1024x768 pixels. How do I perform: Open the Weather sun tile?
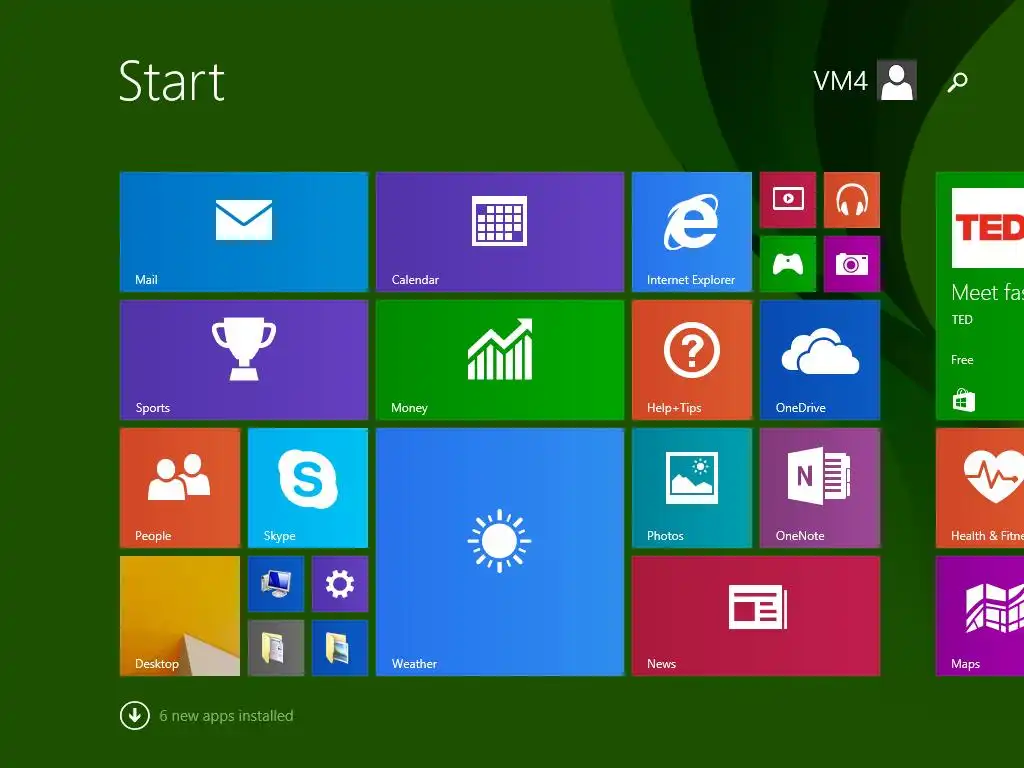click(x=500, y=552)
